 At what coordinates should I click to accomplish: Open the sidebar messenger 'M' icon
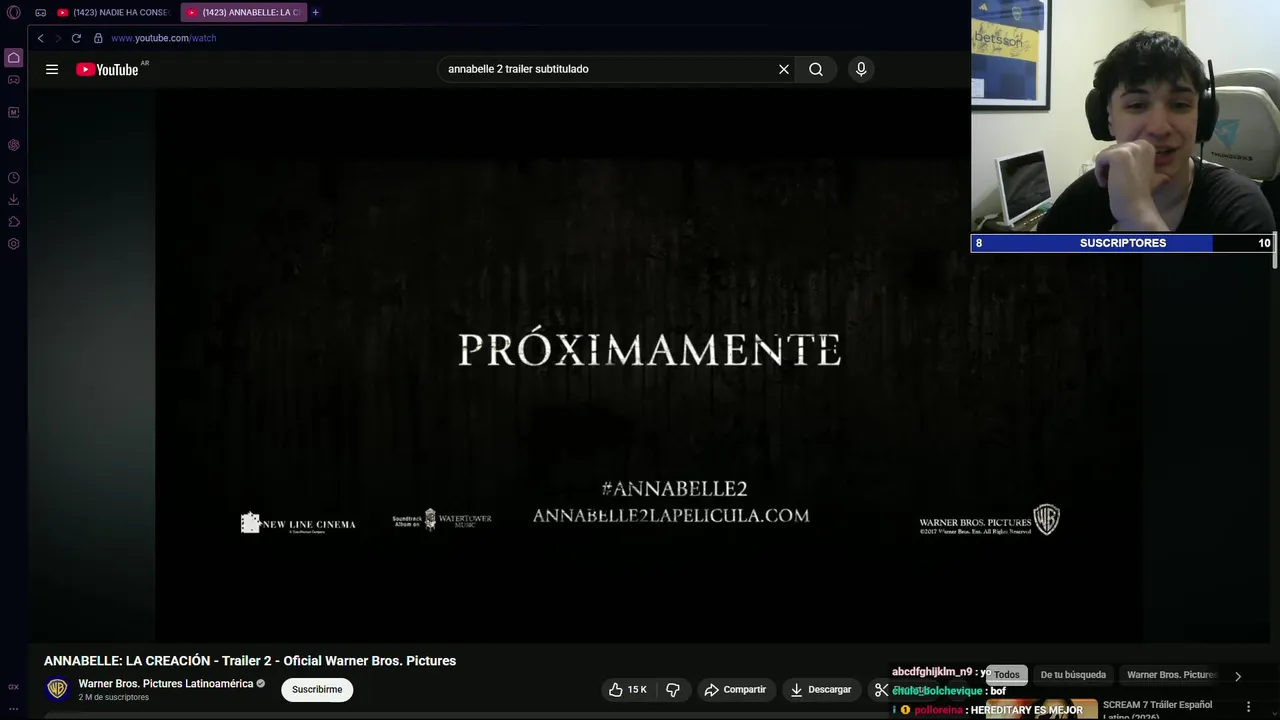(x=14, y=112)
